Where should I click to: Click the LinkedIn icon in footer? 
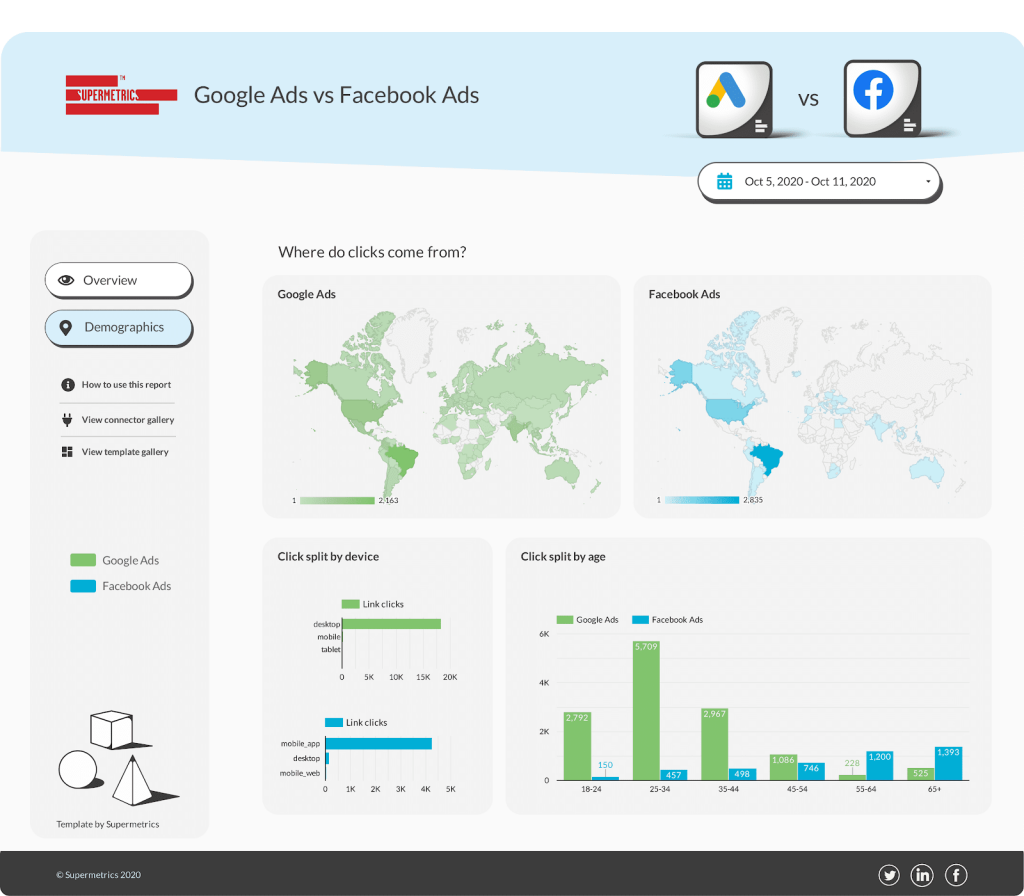[922, 875]
